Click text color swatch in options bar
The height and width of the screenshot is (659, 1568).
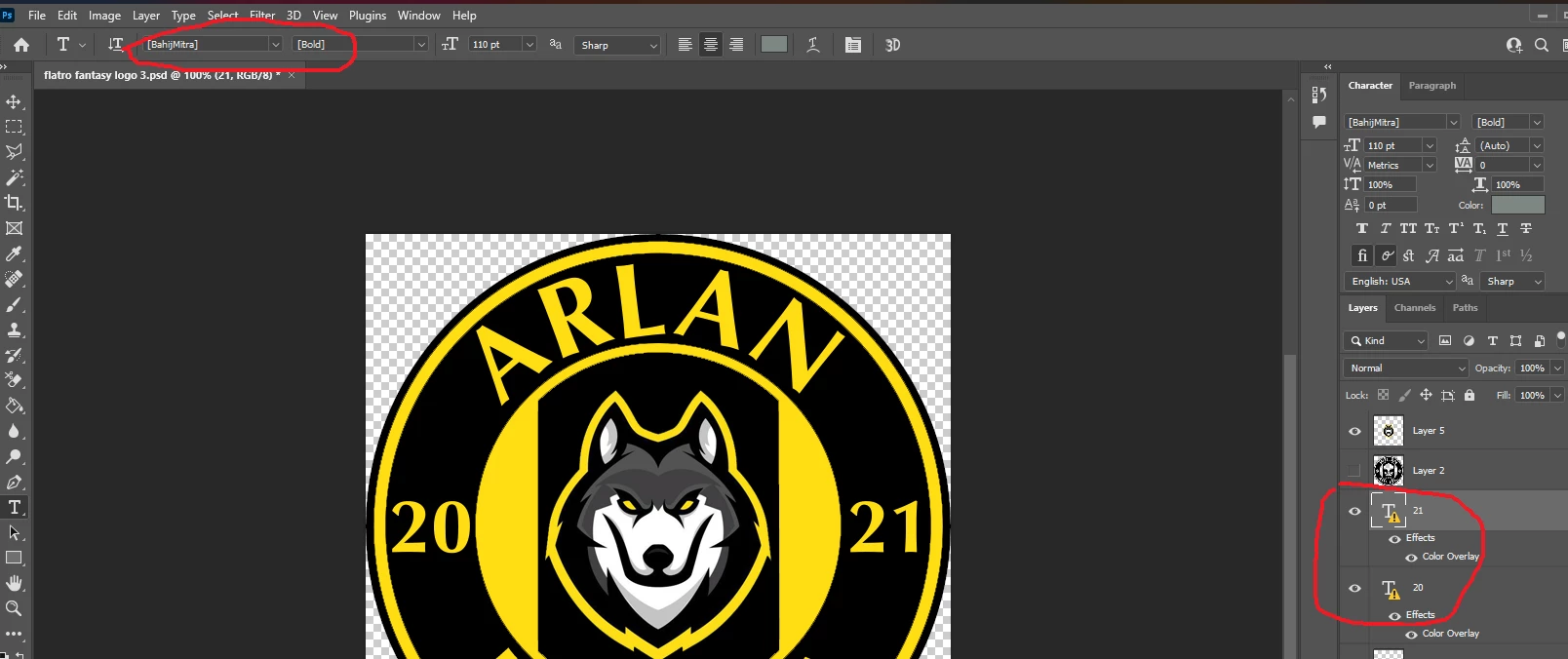(774, 44)
